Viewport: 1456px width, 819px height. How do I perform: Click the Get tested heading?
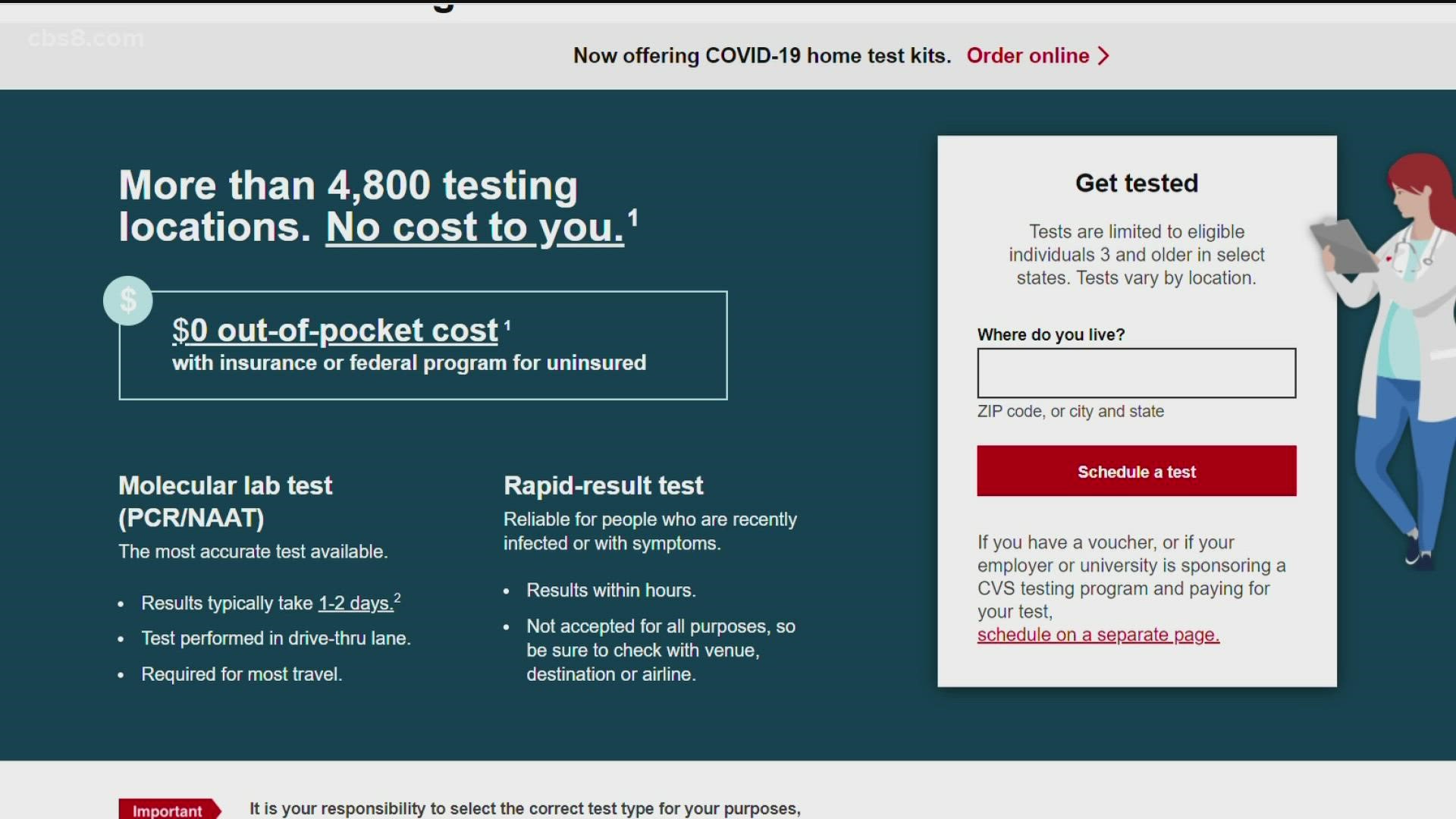tap(1136, 183)
